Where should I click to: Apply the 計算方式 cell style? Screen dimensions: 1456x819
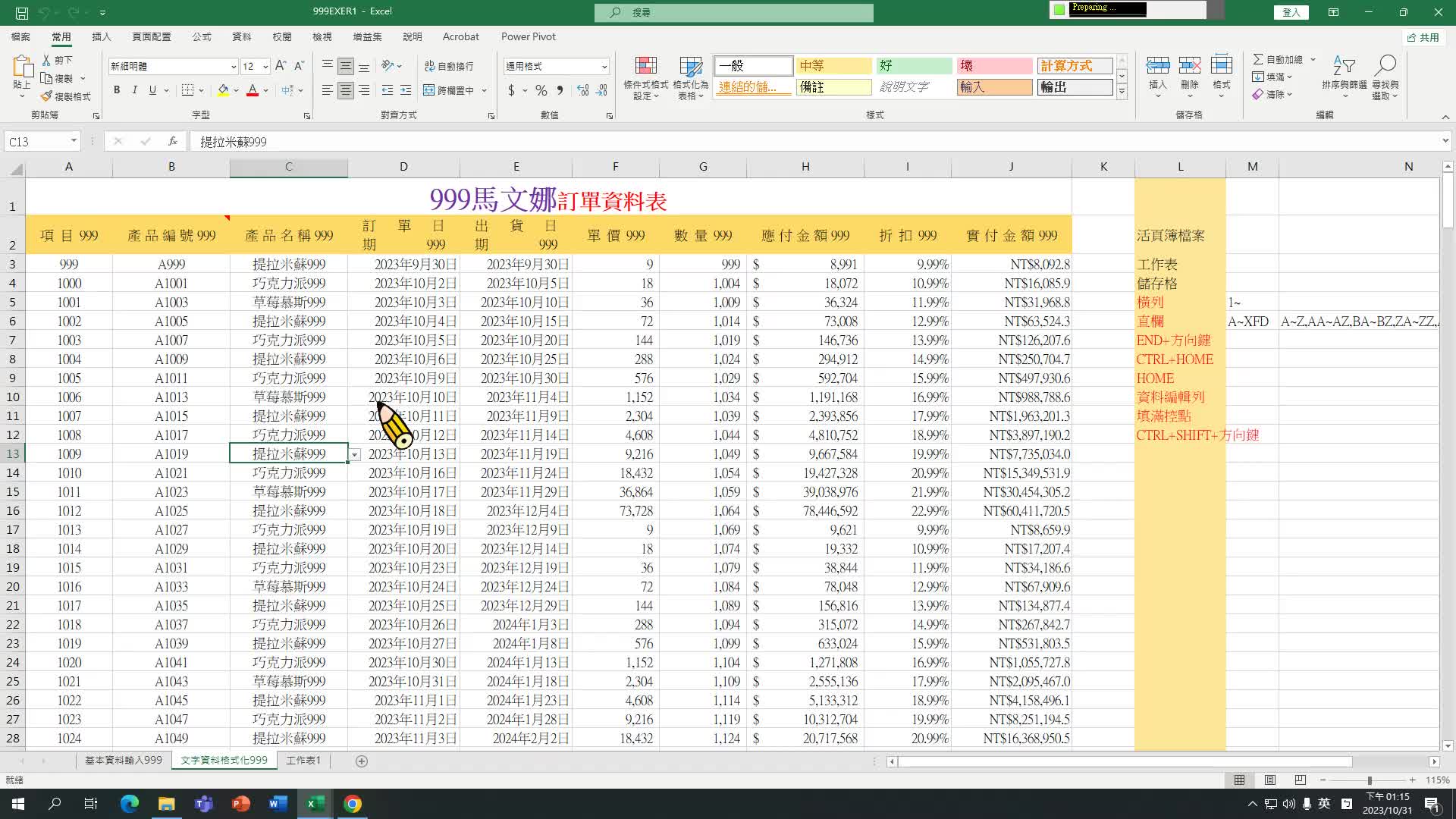[1075, 66]
